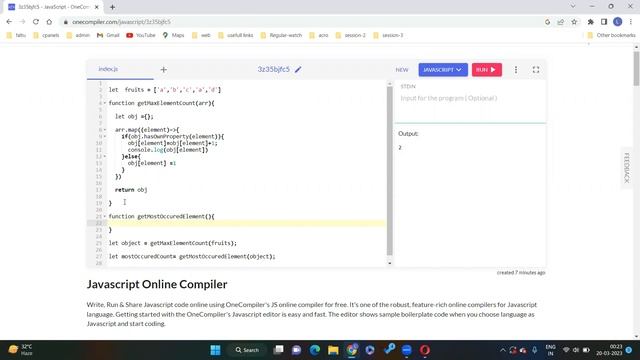Collapse the arr.map fold arrow

point(105,130)
